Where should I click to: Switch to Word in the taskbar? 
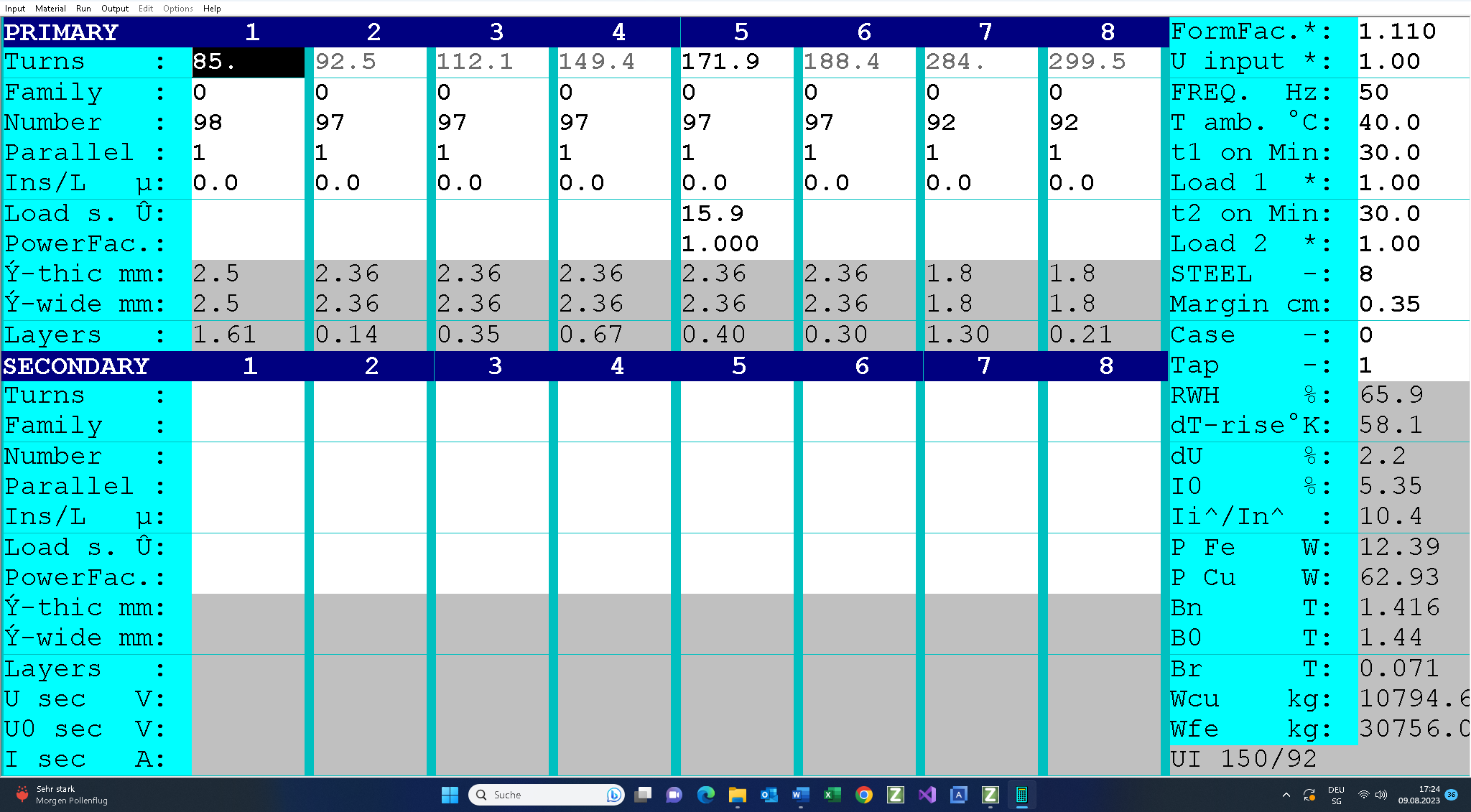pyautogui.click(x=800, y=795)
